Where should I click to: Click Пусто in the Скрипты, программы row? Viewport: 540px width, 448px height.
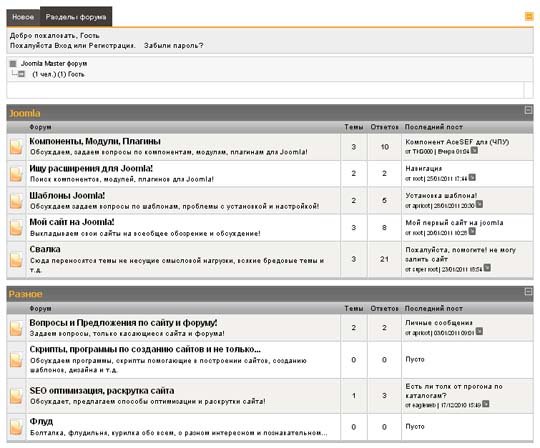(x=415, y=359)
